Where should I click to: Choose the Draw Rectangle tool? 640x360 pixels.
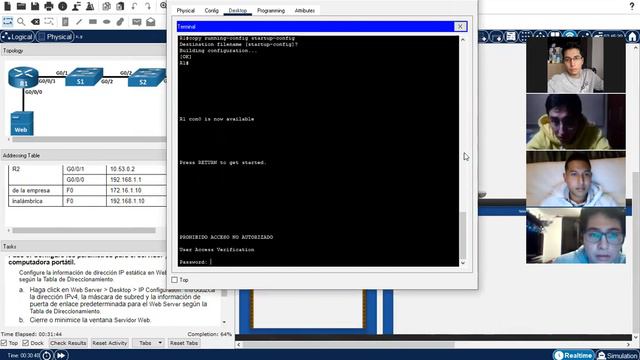coord(93,22)
